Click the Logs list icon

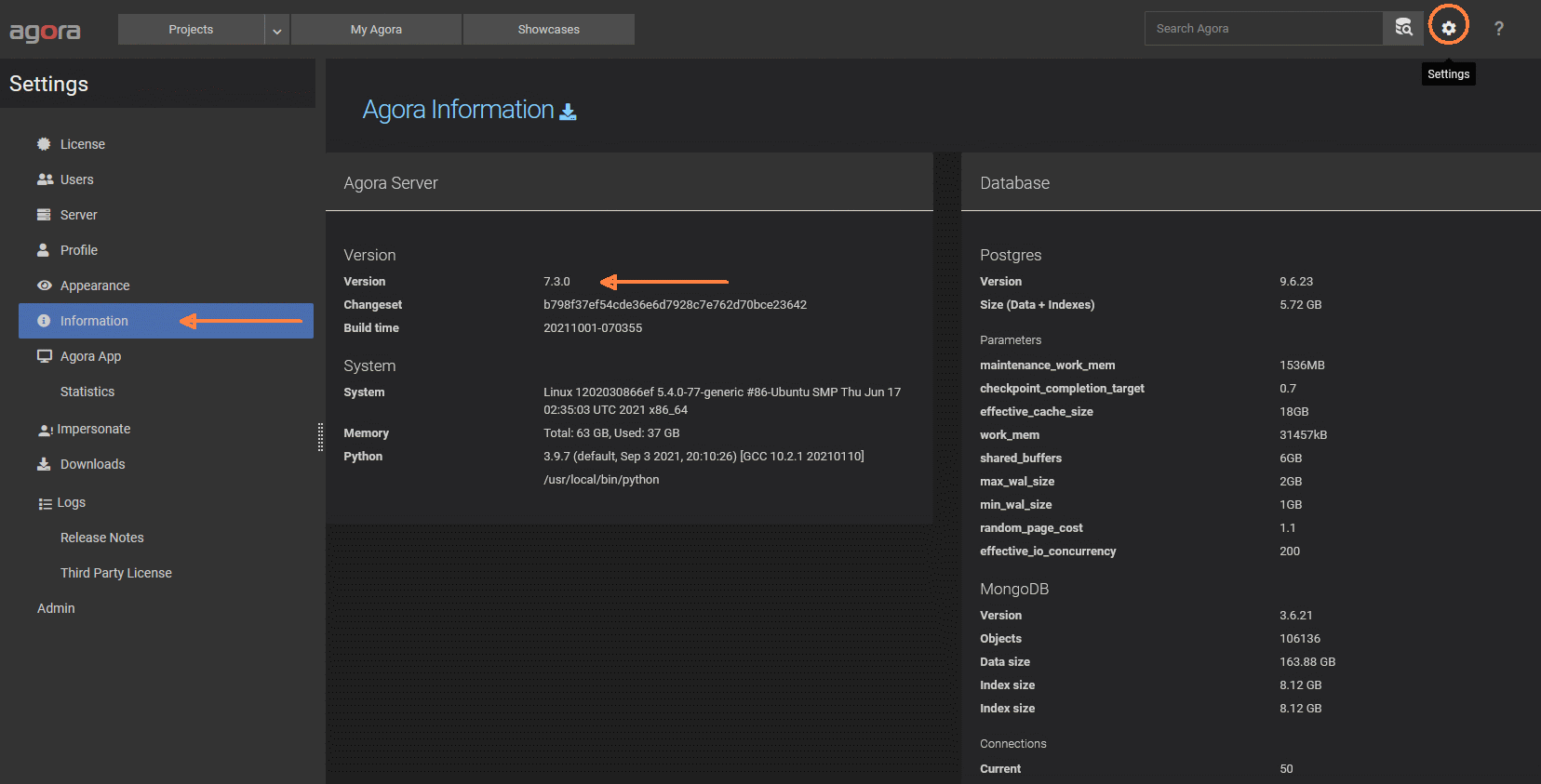[45, 503]
